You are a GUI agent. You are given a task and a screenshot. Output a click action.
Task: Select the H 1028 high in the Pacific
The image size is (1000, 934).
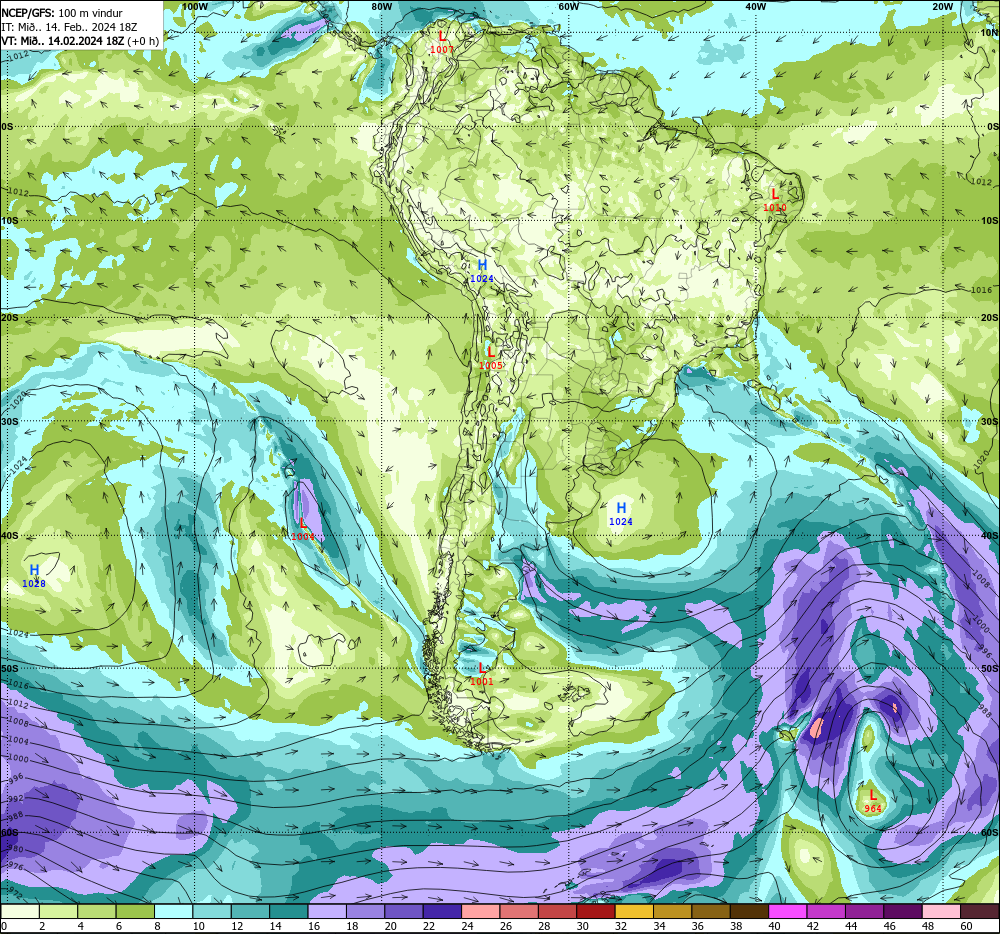coord(34,576)
